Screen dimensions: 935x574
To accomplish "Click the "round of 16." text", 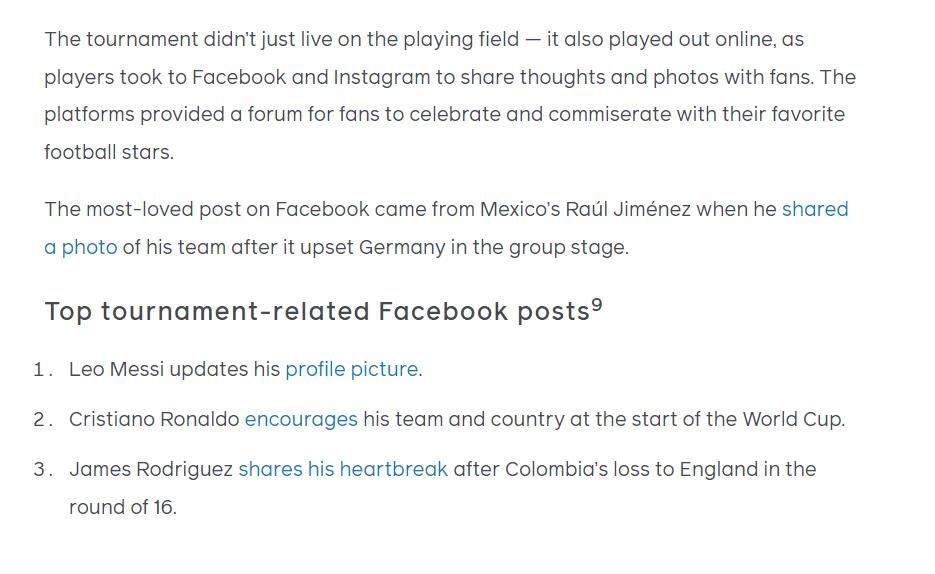I will click(123, 507).
